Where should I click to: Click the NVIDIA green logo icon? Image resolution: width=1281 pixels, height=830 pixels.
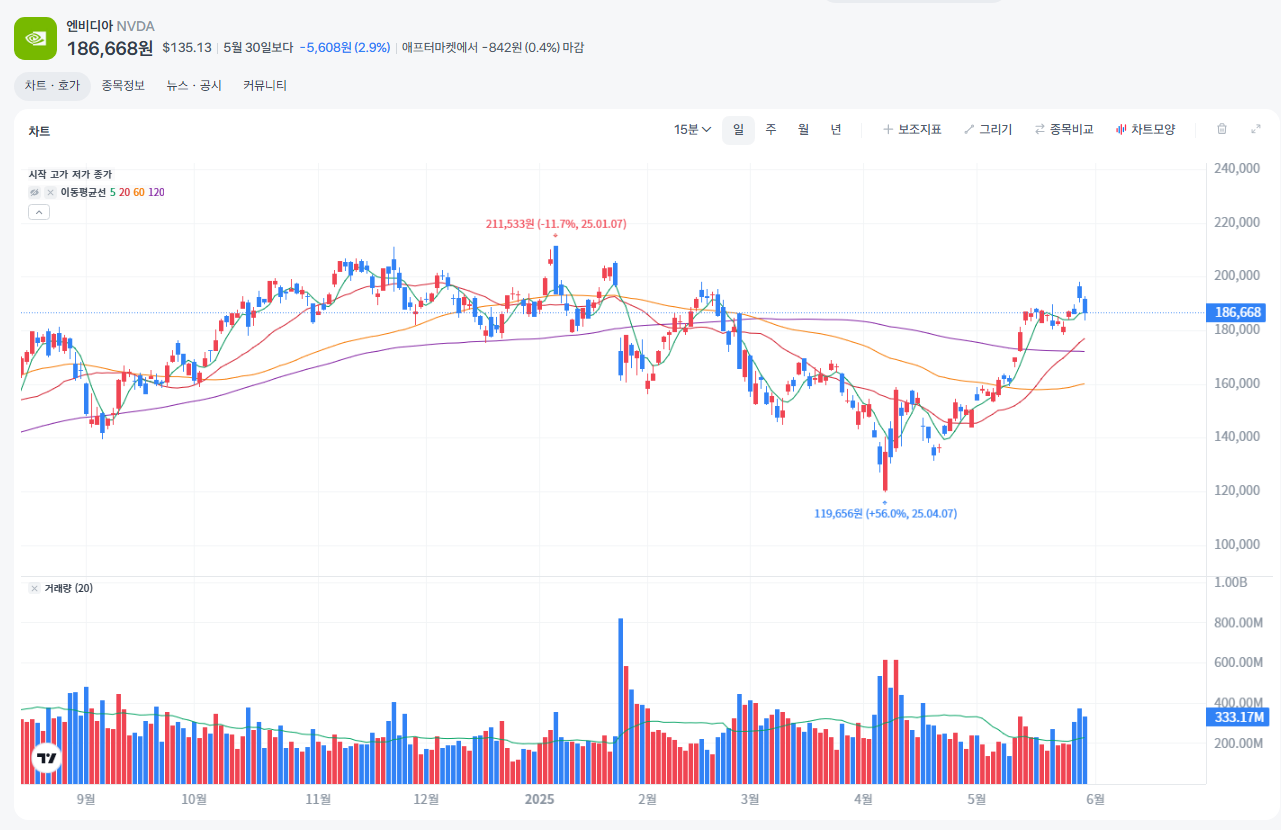pos(35,38)
